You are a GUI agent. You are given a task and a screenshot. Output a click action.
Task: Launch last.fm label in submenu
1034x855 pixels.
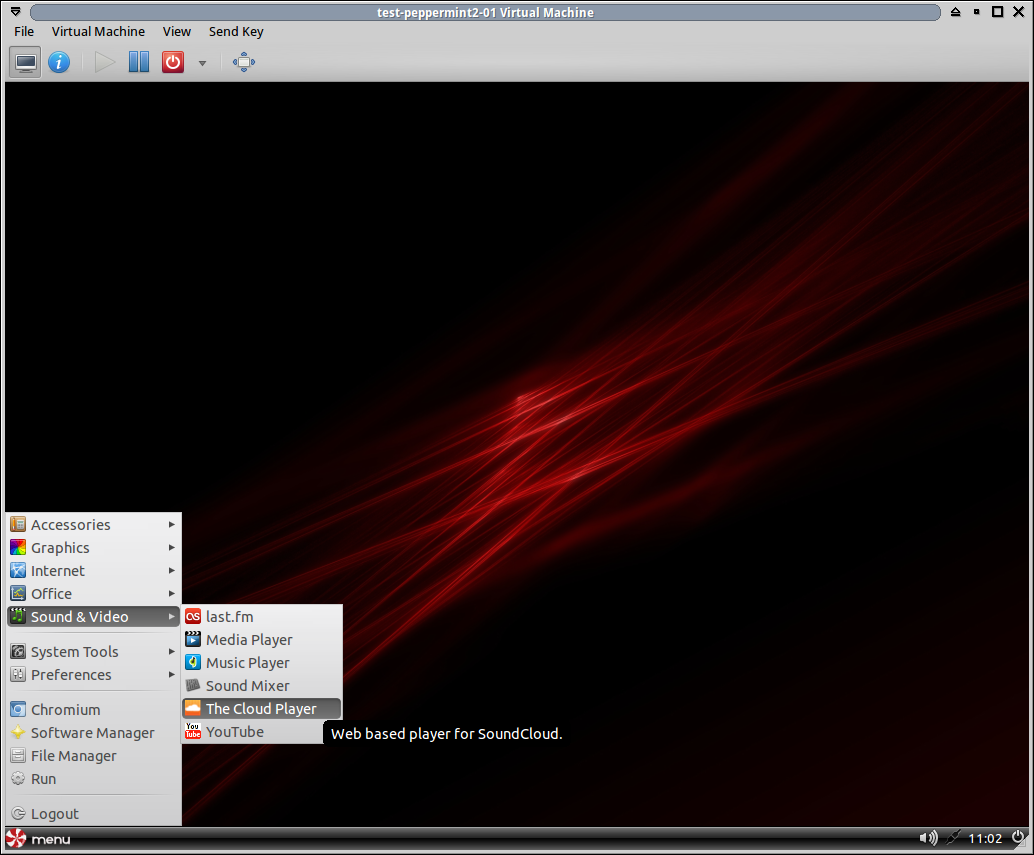coord(229,617)
